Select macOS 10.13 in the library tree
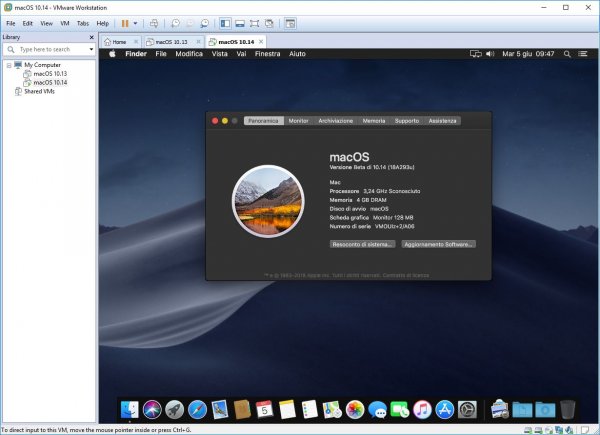Image resolution: width=600 pixels, height=435 pixels. click(48, 73)
